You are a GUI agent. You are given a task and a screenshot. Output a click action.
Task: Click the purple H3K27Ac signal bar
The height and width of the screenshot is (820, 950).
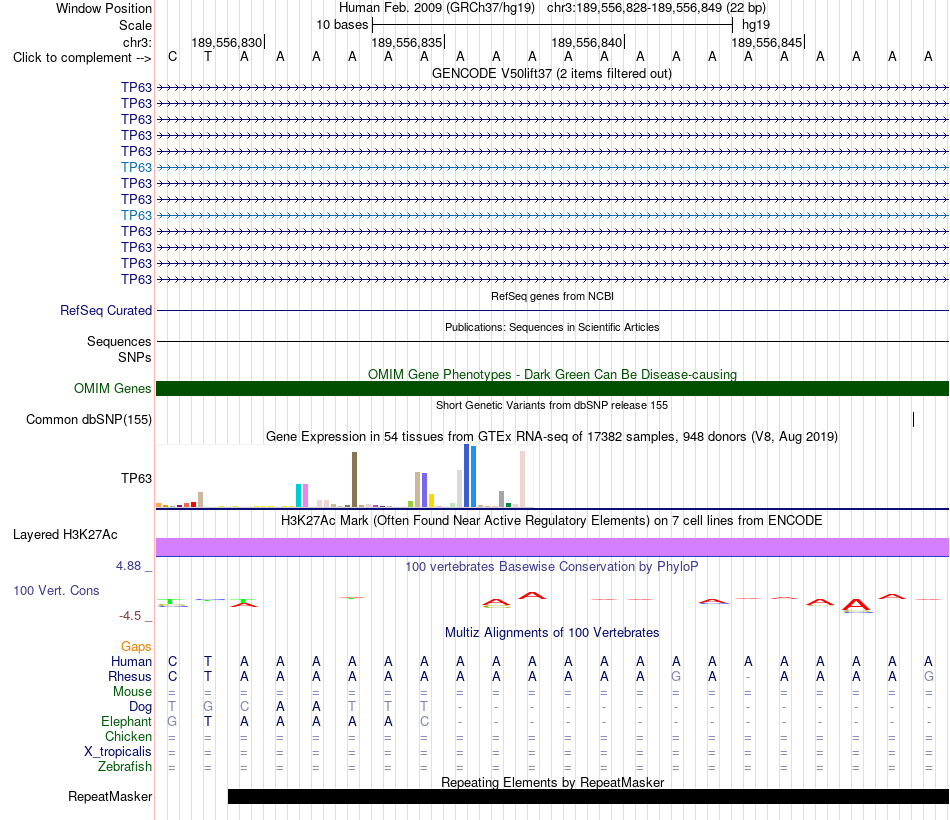tap(552, 547)
